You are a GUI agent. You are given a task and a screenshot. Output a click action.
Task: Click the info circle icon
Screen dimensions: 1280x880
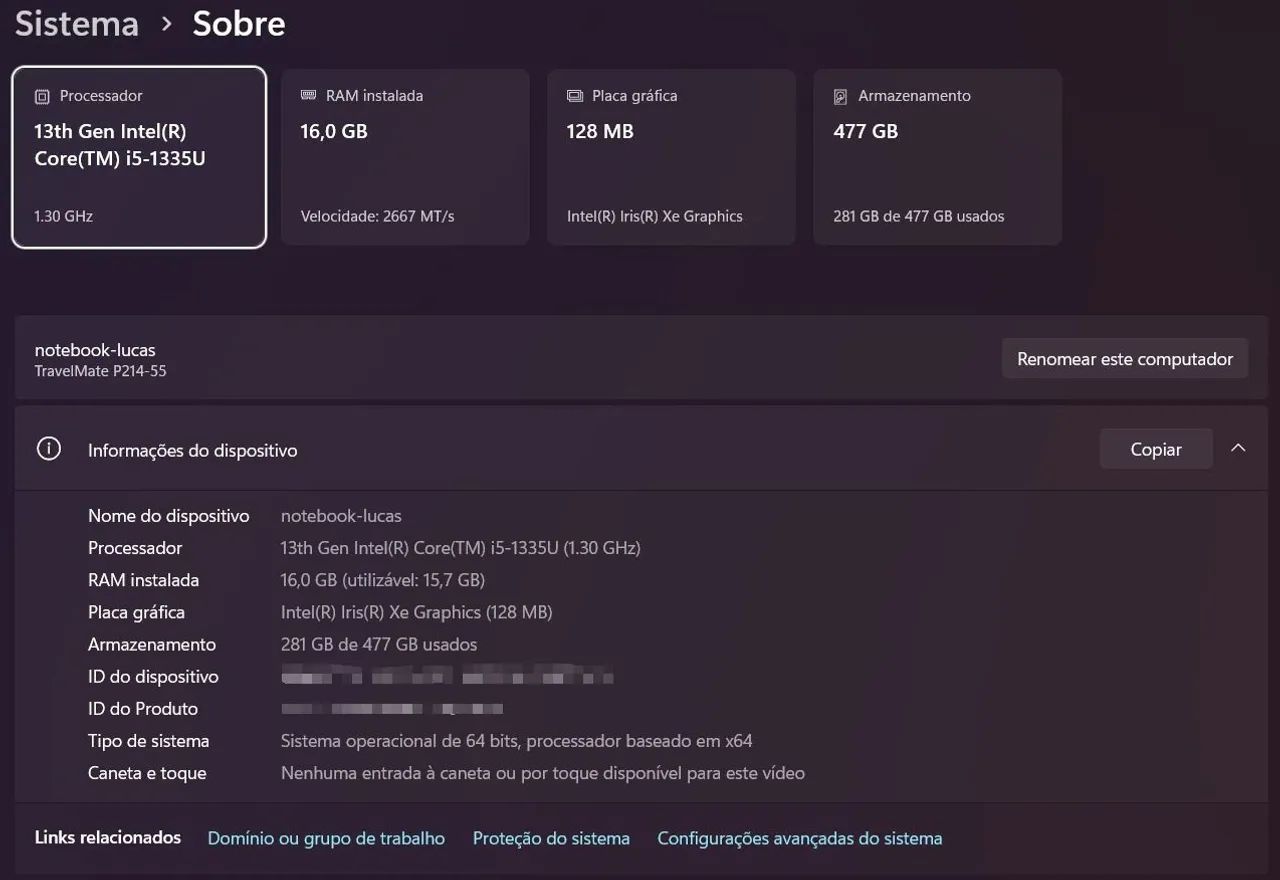coord(48,449)
